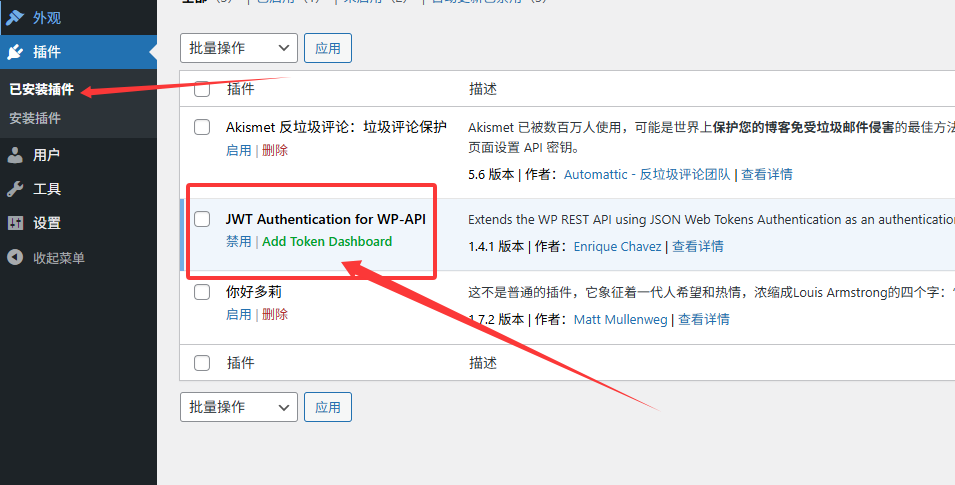Click the Appearance (外观) paintbrush icon

click(15, 17)
